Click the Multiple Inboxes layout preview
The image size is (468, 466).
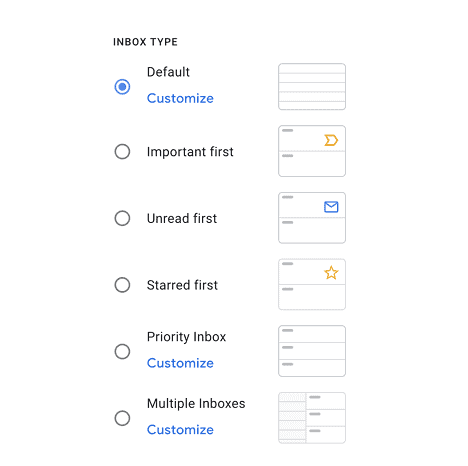312,418
